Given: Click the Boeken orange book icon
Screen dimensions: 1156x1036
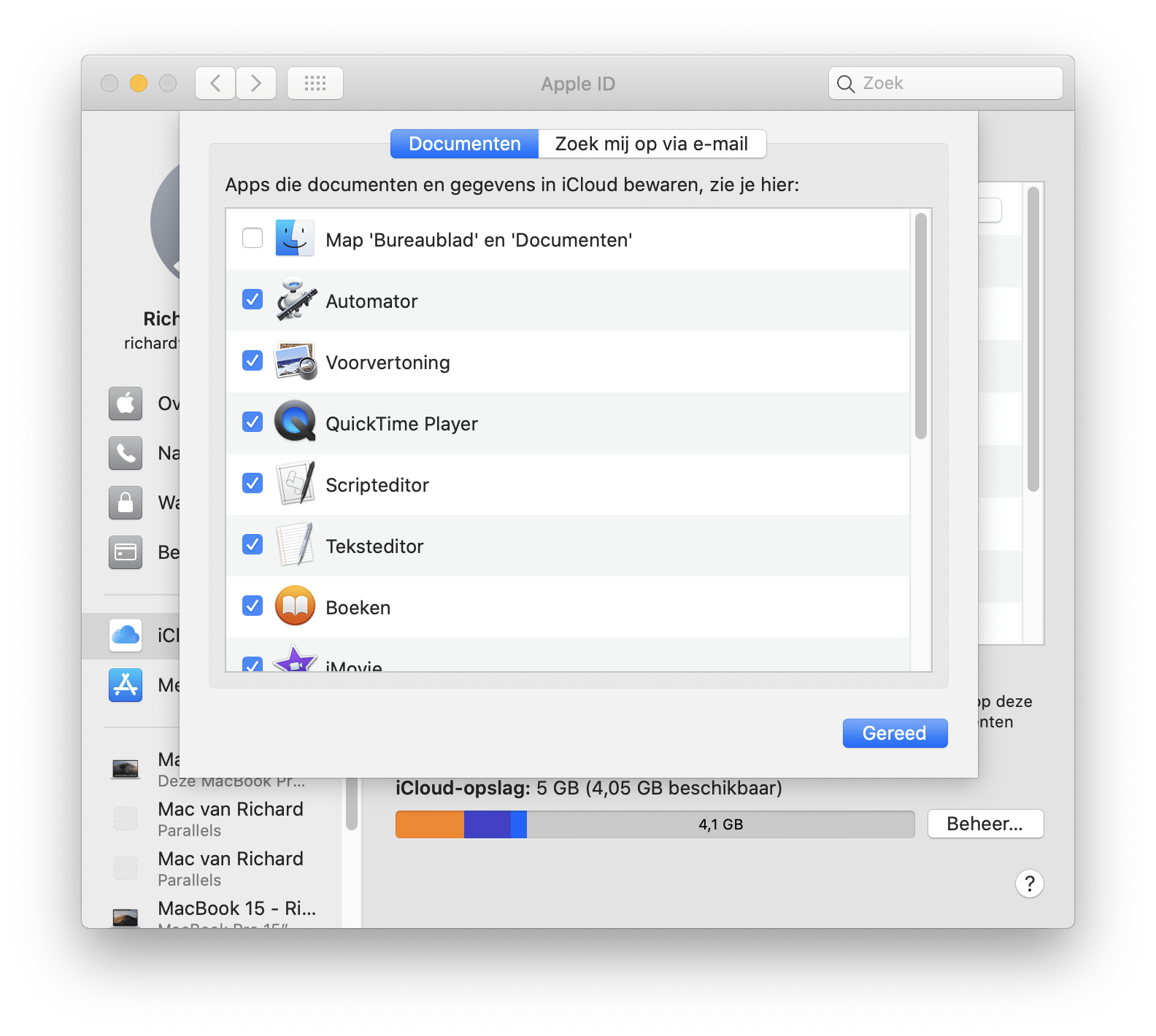Looking at the screenshot, I should tap(295, 606).
